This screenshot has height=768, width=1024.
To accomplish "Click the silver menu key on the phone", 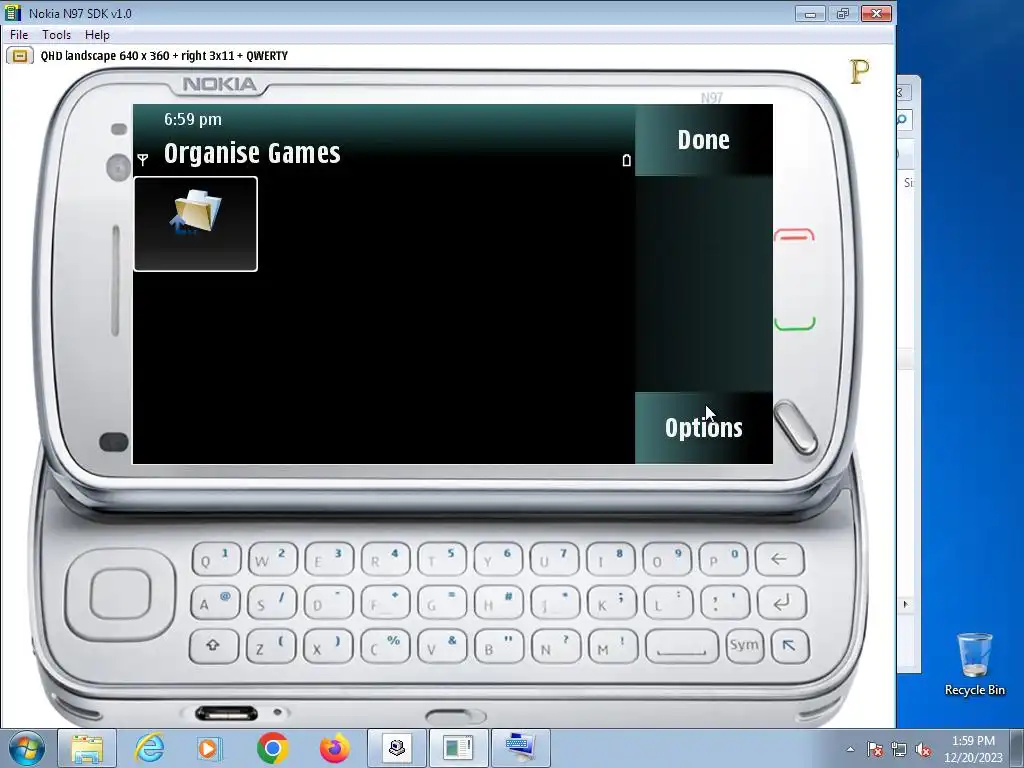I will coord(795,427).
